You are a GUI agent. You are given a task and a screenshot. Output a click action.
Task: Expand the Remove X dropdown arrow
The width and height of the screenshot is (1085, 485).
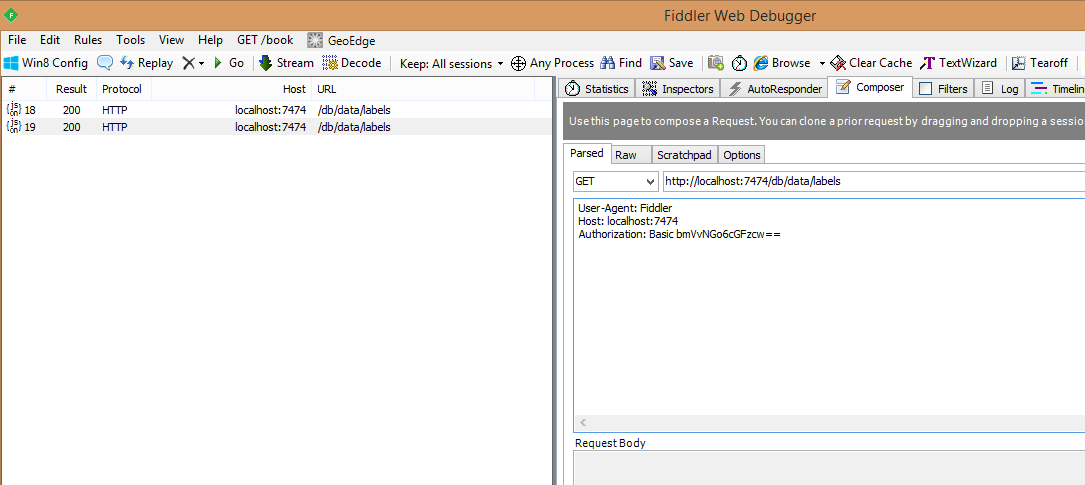coord(201,63)
